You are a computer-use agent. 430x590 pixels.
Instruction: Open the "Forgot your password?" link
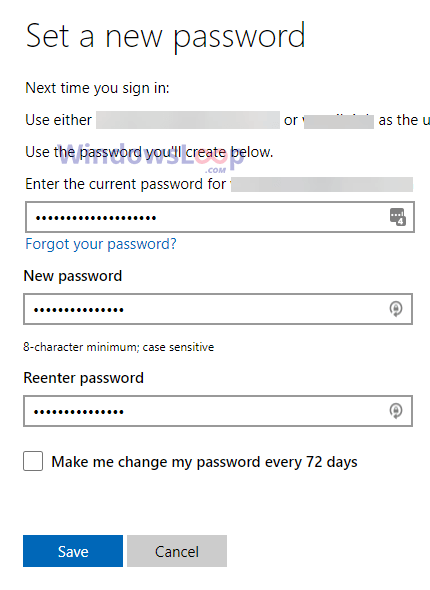tap(100, 244)
